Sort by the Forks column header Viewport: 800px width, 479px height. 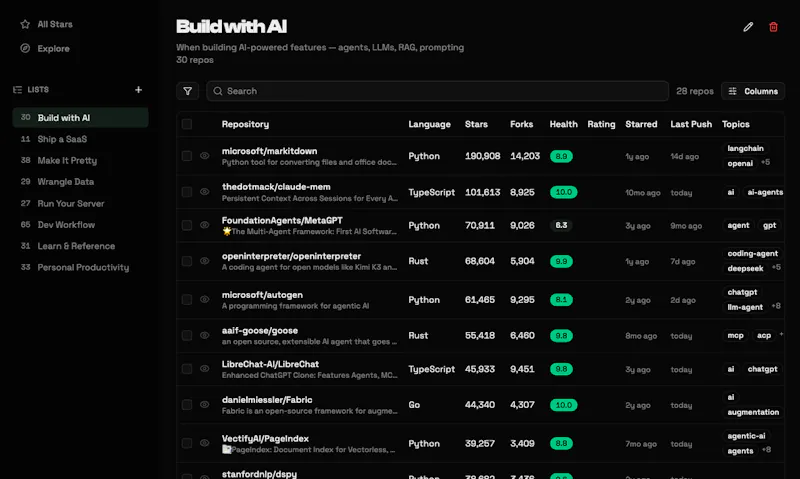(x=521, y=124)
